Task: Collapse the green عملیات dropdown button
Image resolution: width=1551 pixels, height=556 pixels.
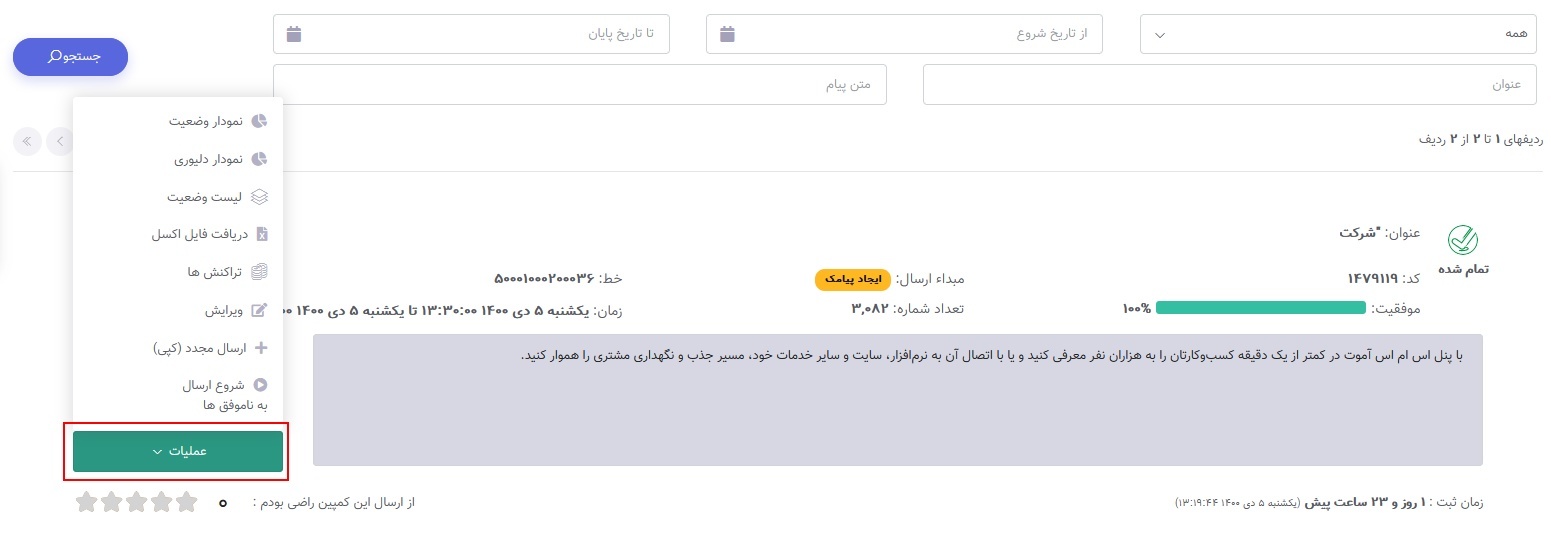Action: 178,451
